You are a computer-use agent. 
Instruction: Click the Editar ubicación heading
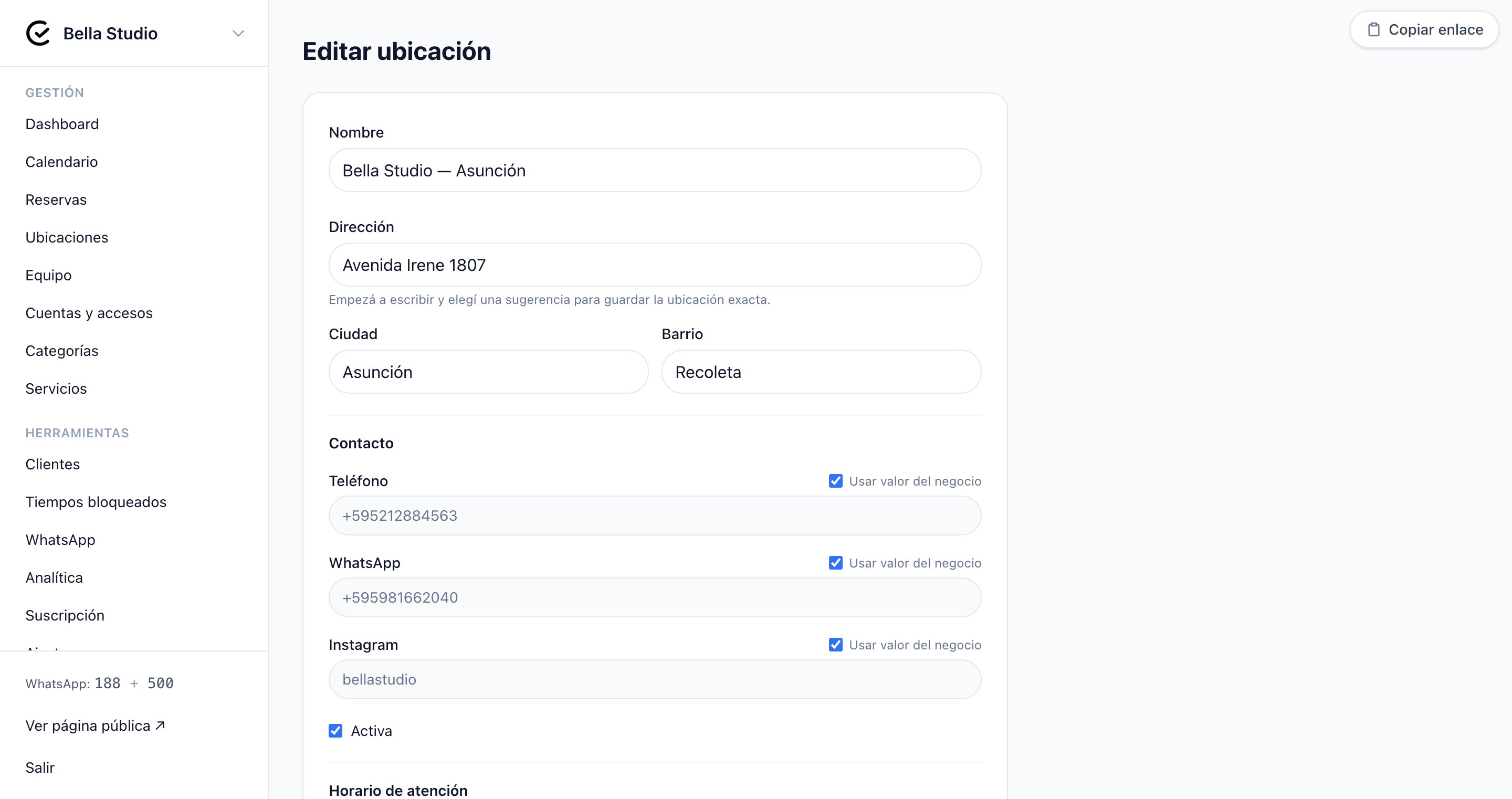pyautogui.click(x=396, y=51)
